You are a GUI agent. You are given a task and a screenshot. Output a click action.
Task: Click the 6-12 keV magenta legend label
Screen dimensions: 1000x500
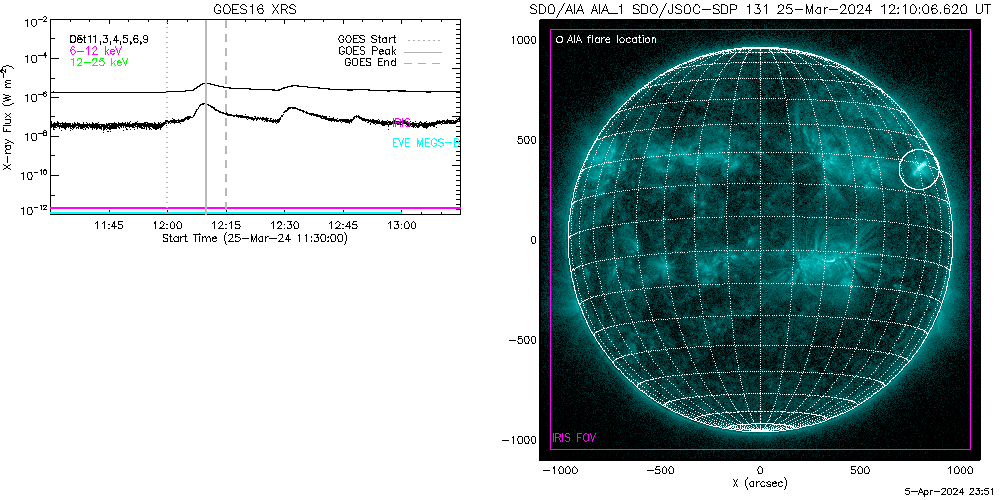[96, 50]
